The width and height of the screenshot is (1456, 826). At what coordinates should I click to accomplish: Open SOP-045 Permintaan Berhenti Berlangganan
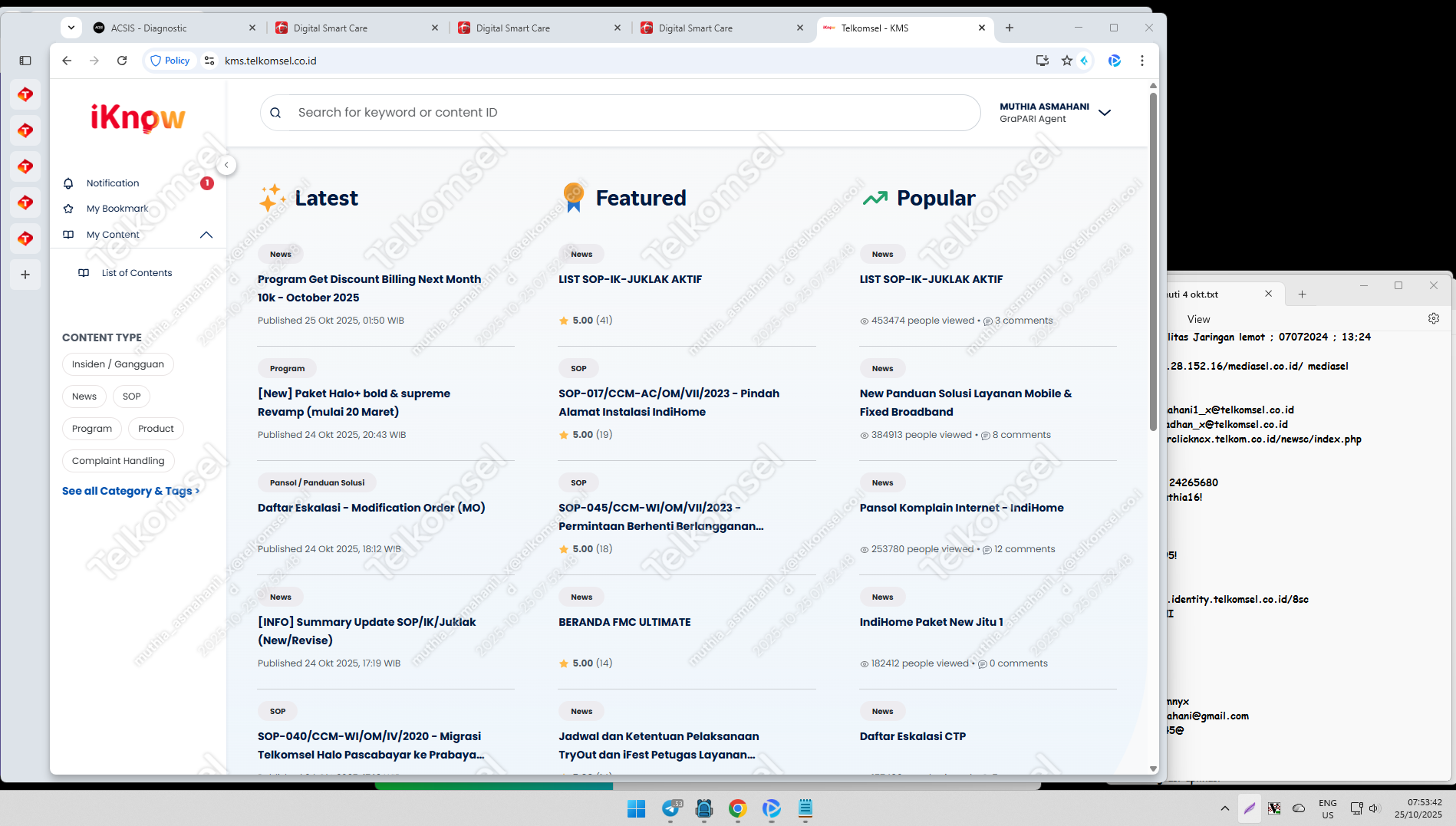[661, 517]
